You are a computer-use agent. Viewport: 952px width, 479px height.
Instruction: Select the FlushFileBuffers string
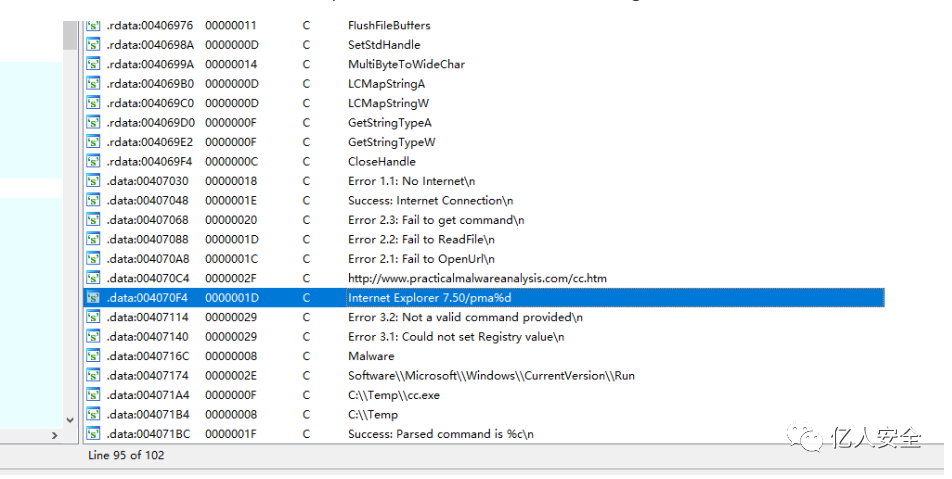tap(389, 25)
